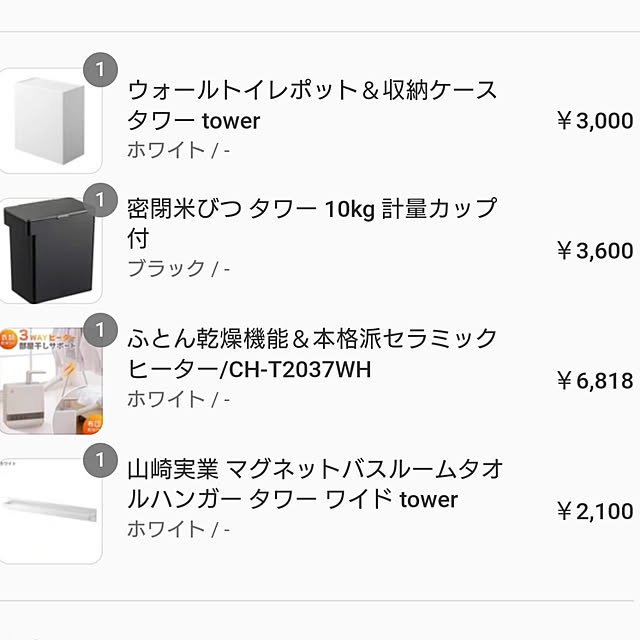640x640 pixels.
Task: Click the ￥6,818 price
Action: 595,381
